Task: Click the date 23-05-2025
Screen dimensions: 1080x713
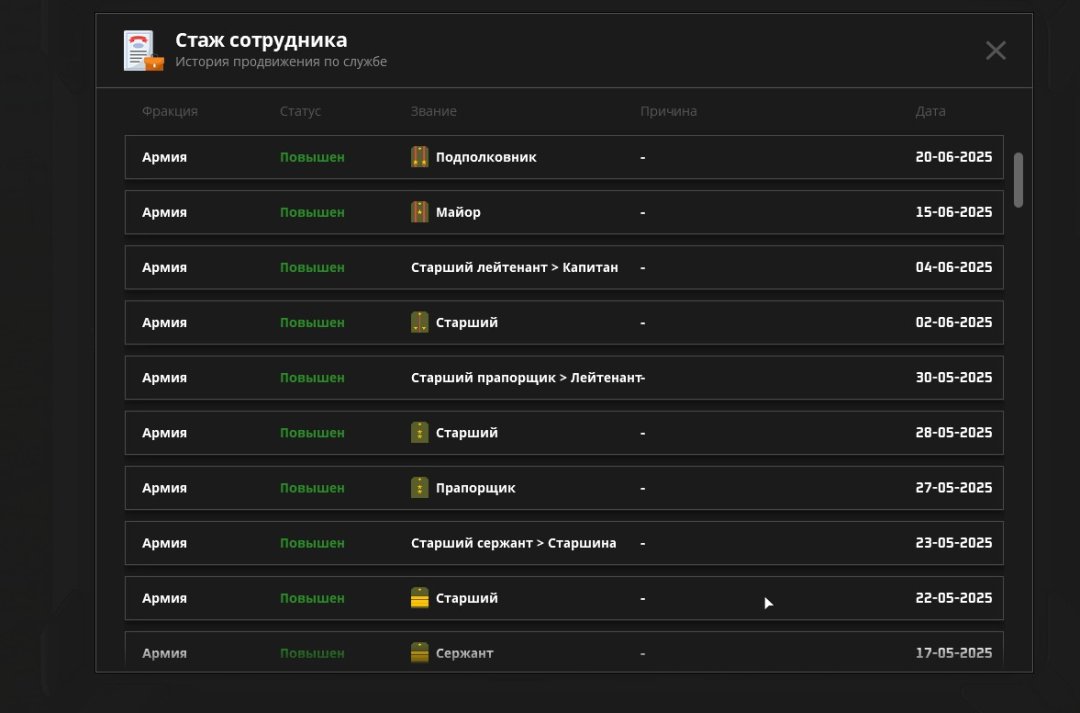Action: point(954,543)
